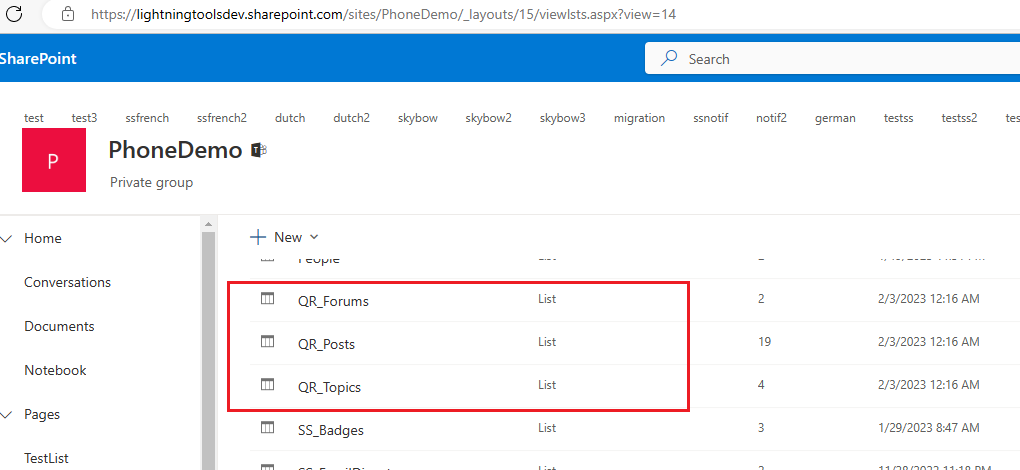Select the migration top navigation item
Screen dimensions: 1020x470
tap(639, 118)
